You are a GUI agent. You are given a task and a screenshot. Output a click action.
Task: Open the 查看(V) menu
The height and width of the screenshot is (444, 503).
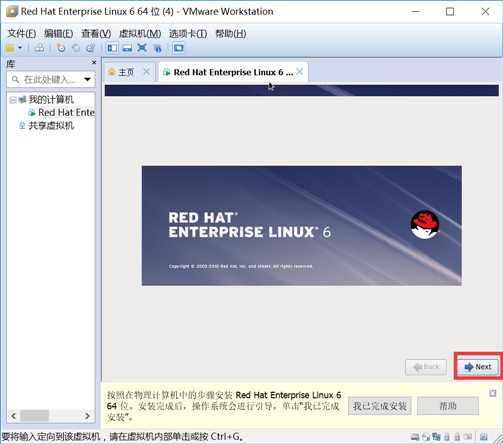coord(96,33)
